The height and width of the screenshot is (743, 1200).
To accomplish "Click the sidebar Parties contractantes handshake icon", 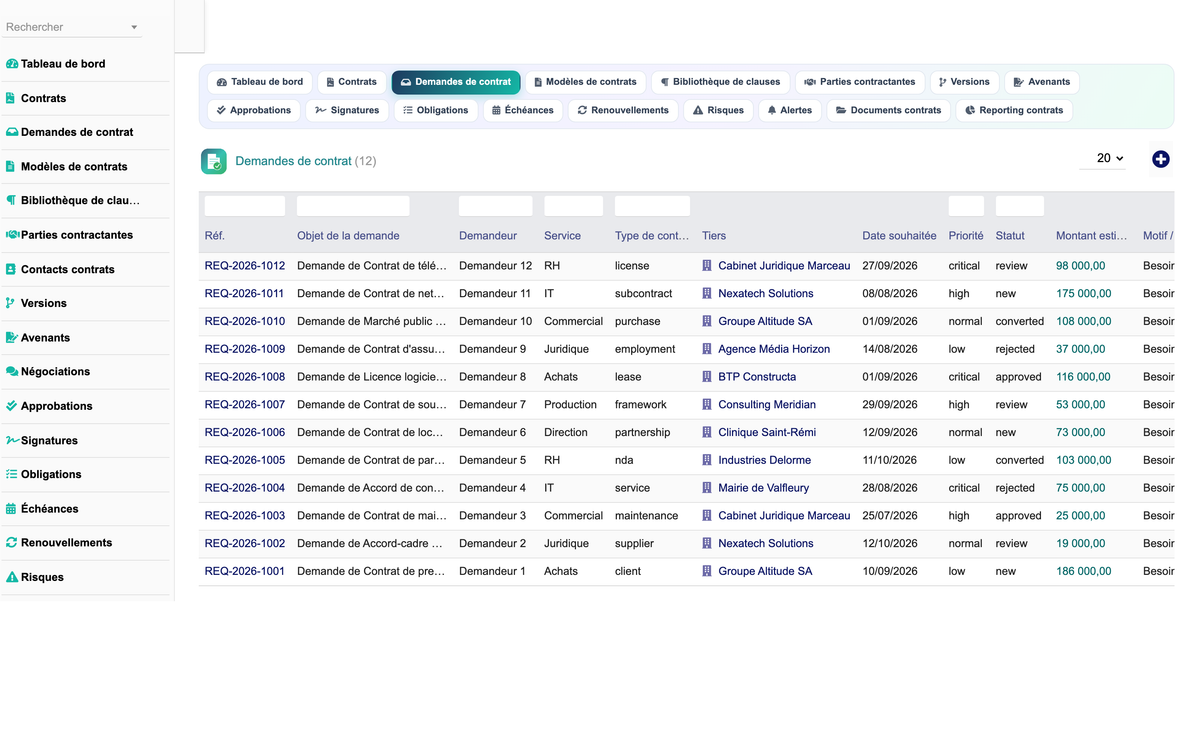I will tap(12, 235).
